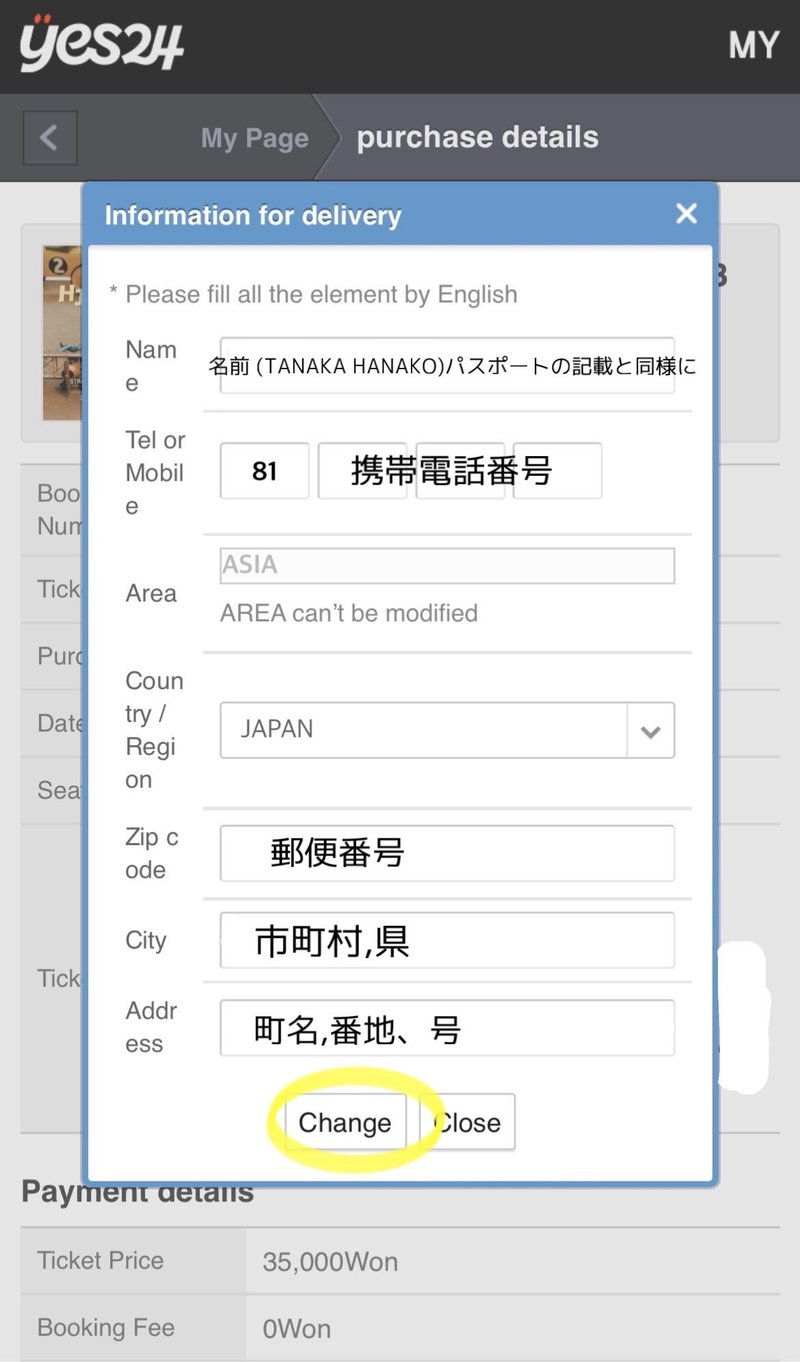The image size is (800, 1362).
Task: Expand country list via chevron arrow
Action: pos(651,731)
